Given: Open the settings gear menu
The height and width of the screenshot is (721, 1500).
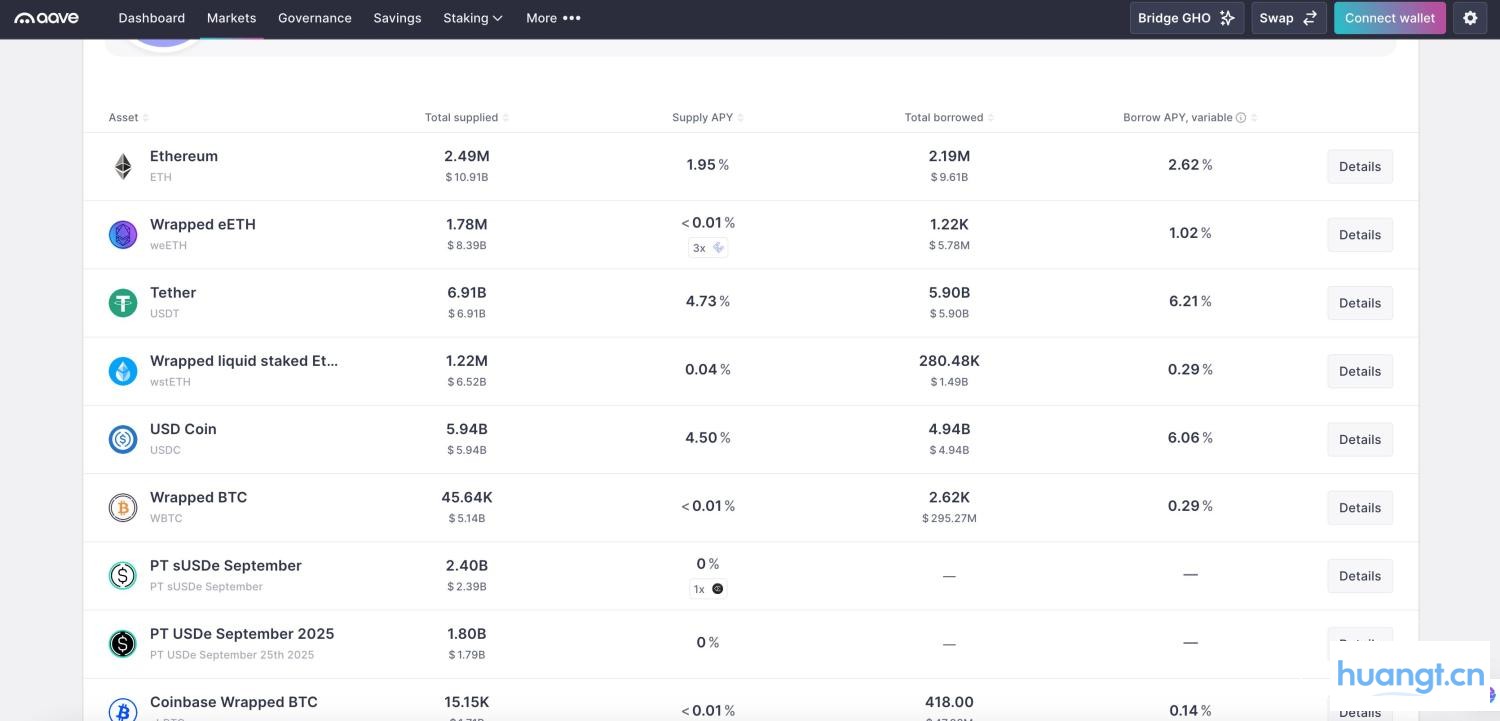Looking at the screenshot, I should [x=1470, y=17].
